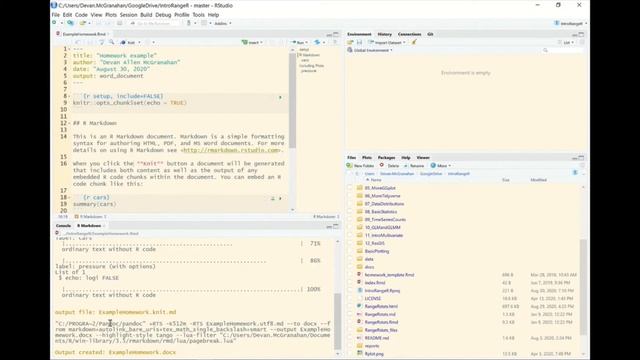Switch to the History tab
The height and width of the screenshot is (360, 640).
(x=384, y=34)
